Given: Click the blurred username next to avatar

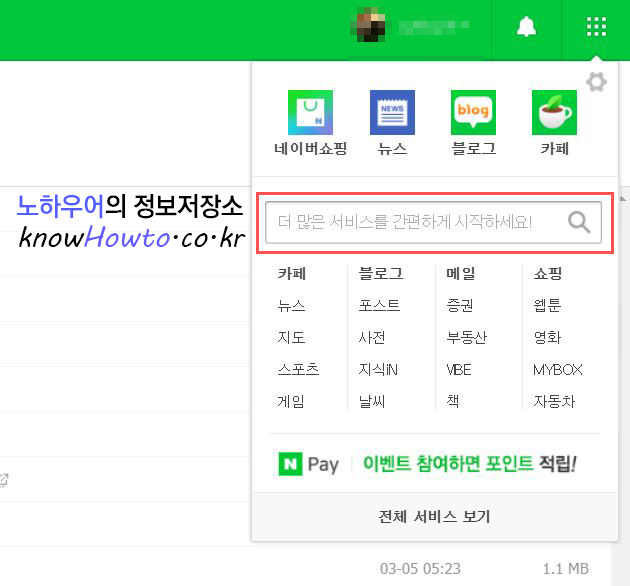Looking at the screenshot, I should click(x=434, y=25).
